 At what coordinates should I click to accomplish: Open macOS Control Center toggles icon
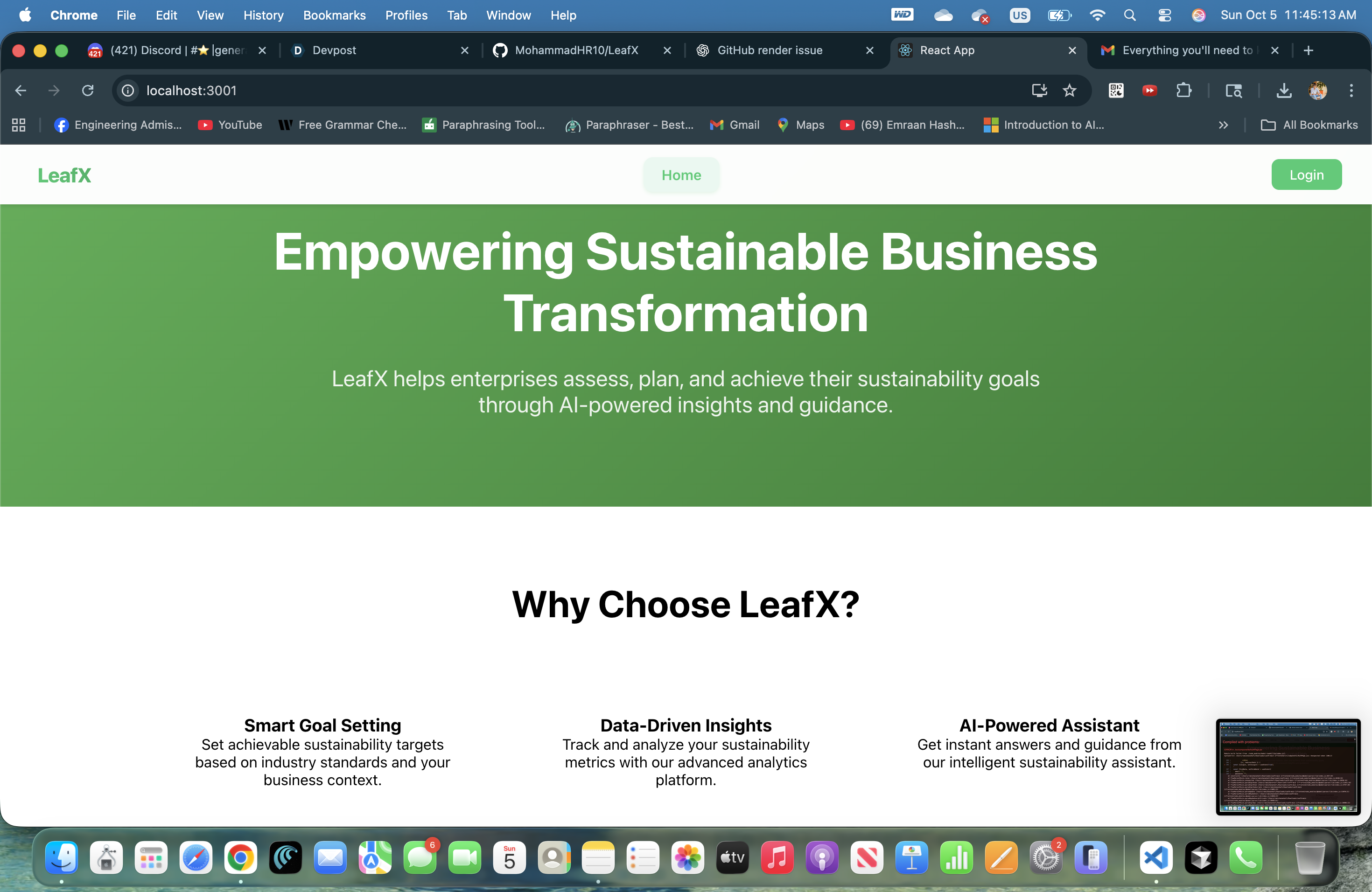[x=1164, y=15]
